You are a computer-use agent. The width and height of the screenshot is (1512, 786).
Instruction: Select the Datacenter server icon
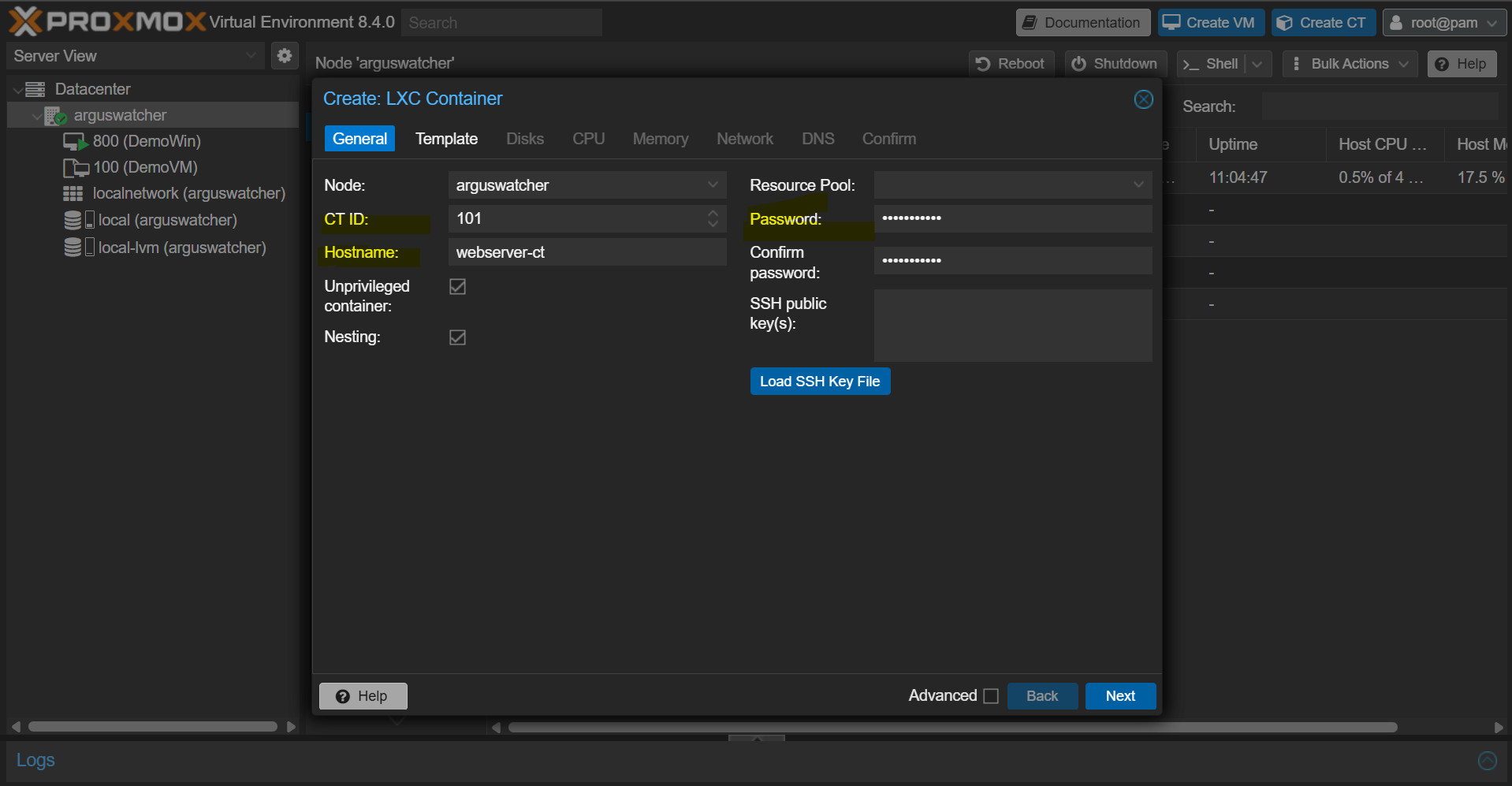point(35,89)
